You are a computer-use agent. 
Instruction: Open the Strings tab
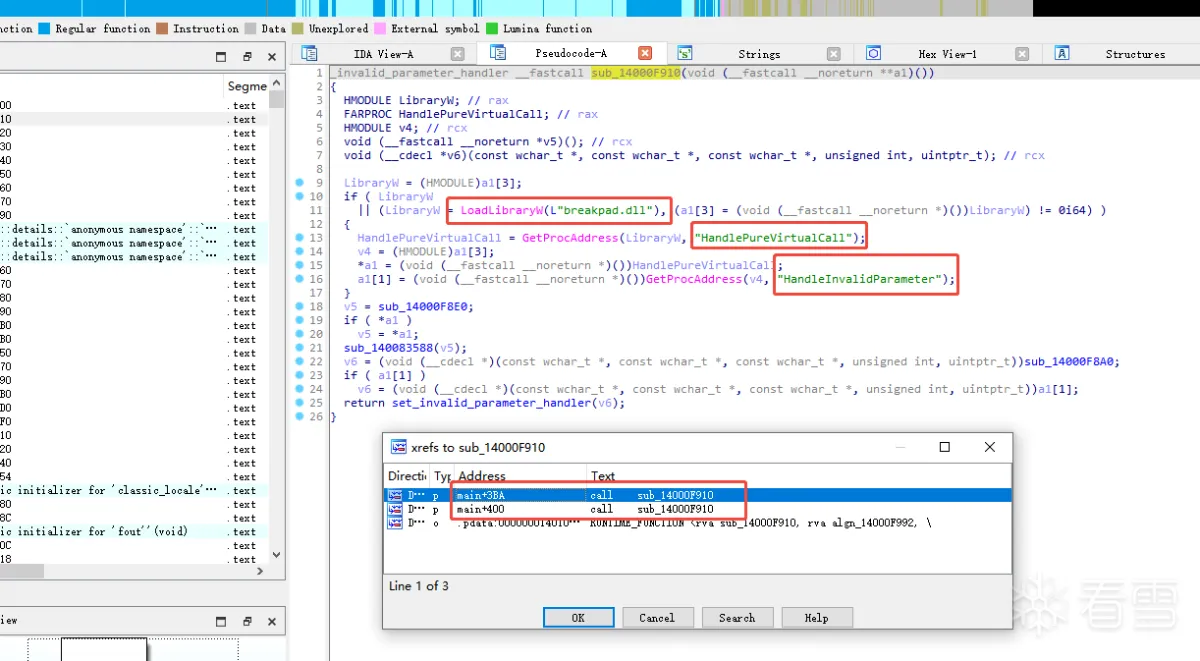click(758, 54)
